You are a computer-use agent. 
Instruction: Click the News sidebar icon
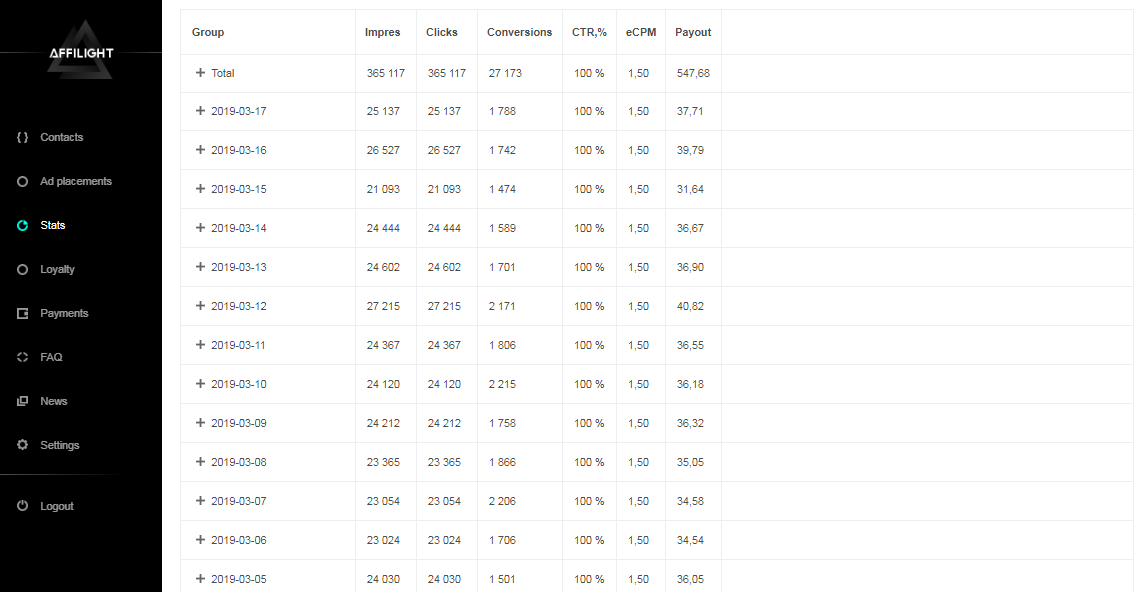pos(22,401)
